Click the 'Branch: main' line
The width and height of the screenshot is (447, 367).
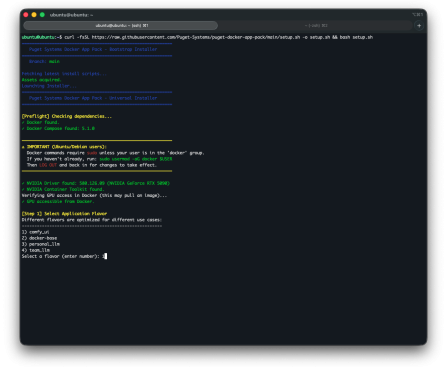44,61
